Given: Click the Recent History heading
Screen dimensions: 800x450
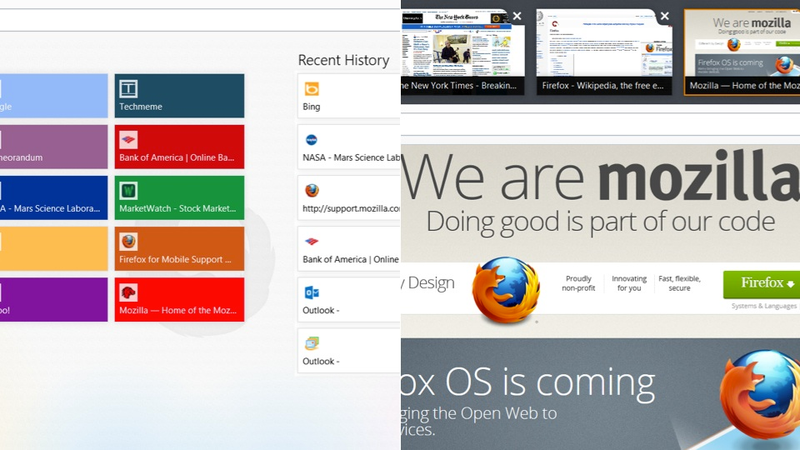Looking at the screenshot, I should tap(343, 60).
